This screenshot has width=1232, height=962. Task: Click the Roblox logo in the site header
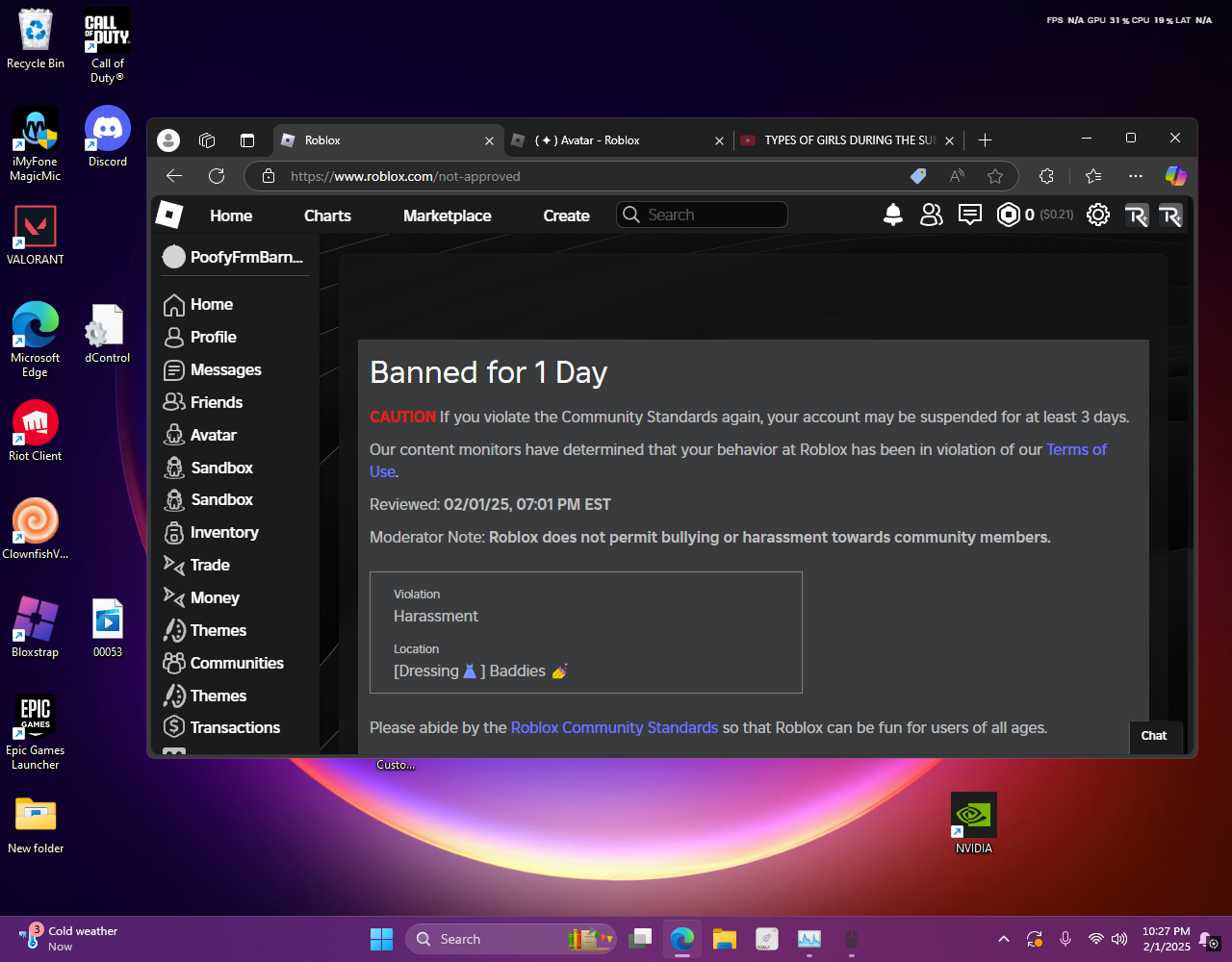pyautogui.click(x=169, y=215)
